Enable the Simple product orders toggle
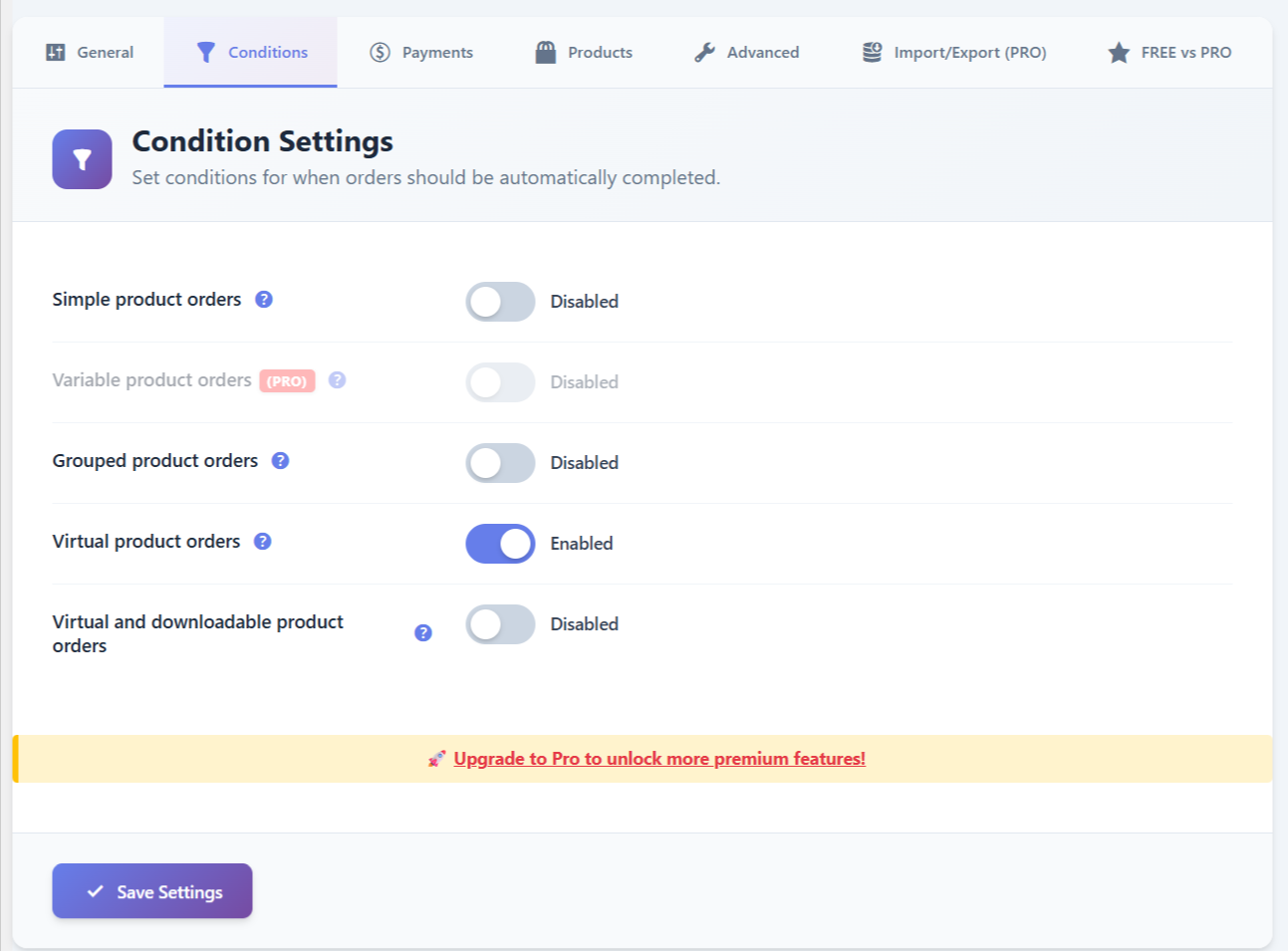 500,302
